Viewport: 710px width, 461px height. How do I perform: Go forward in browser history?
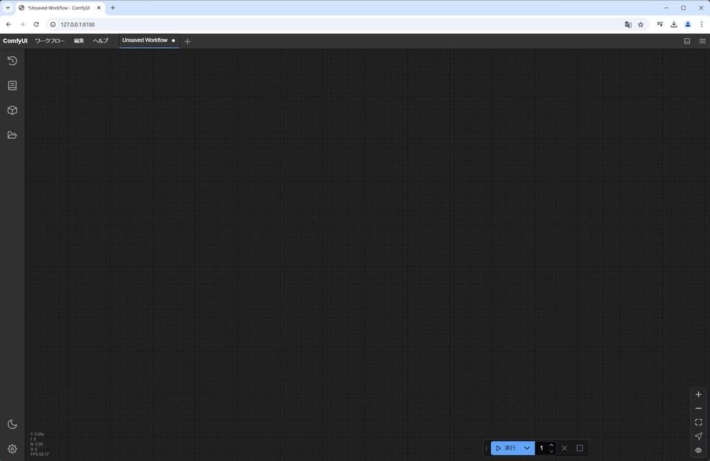pyautogui.click(x=22, y=24)
